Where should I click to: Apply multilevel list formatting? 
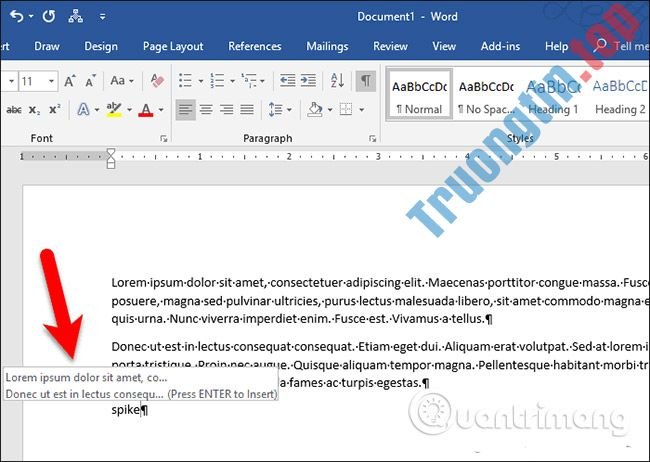(249, 80)
